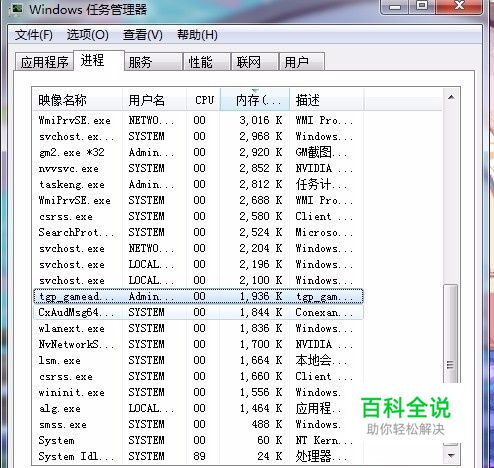This screenshot has width=494, height=468.
Task: Sort by 内存 column header
Action: click(255, 100)
